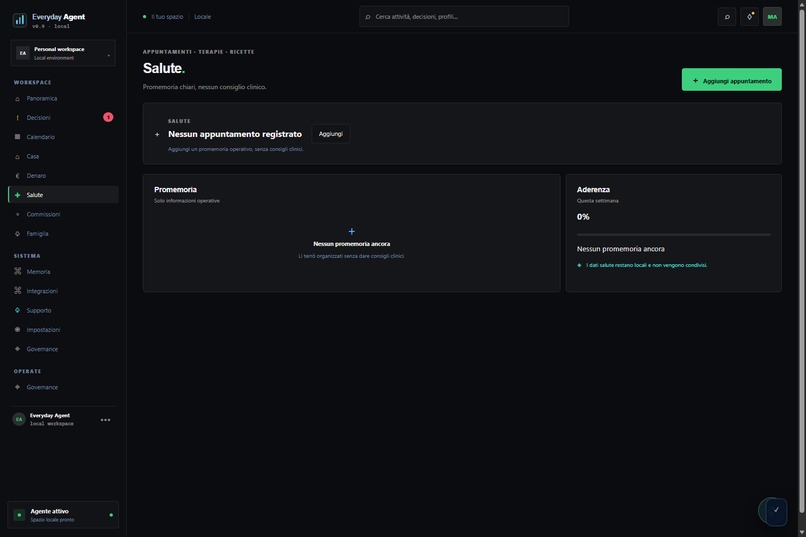806x537 pixels.
Task: Open the Integrazioni section
Action: point(63,291)
